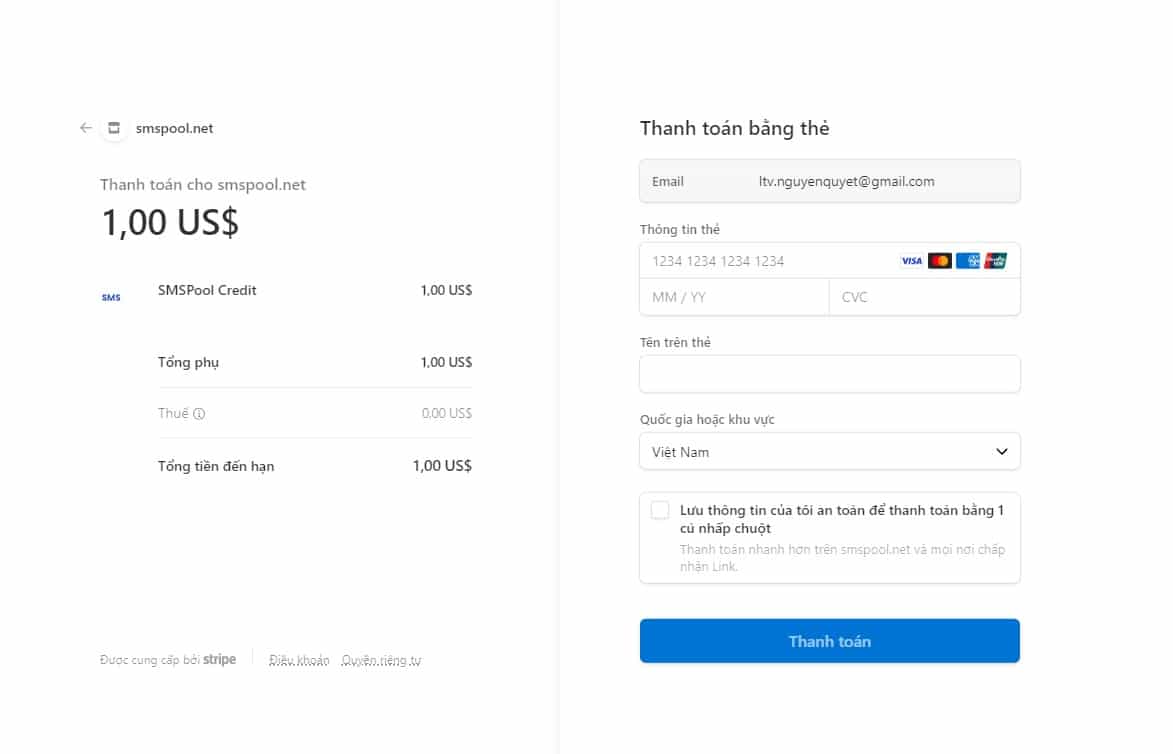Click the Email field showing ltv.nguyenquyet@gmail.com

[x=830, y=181]
